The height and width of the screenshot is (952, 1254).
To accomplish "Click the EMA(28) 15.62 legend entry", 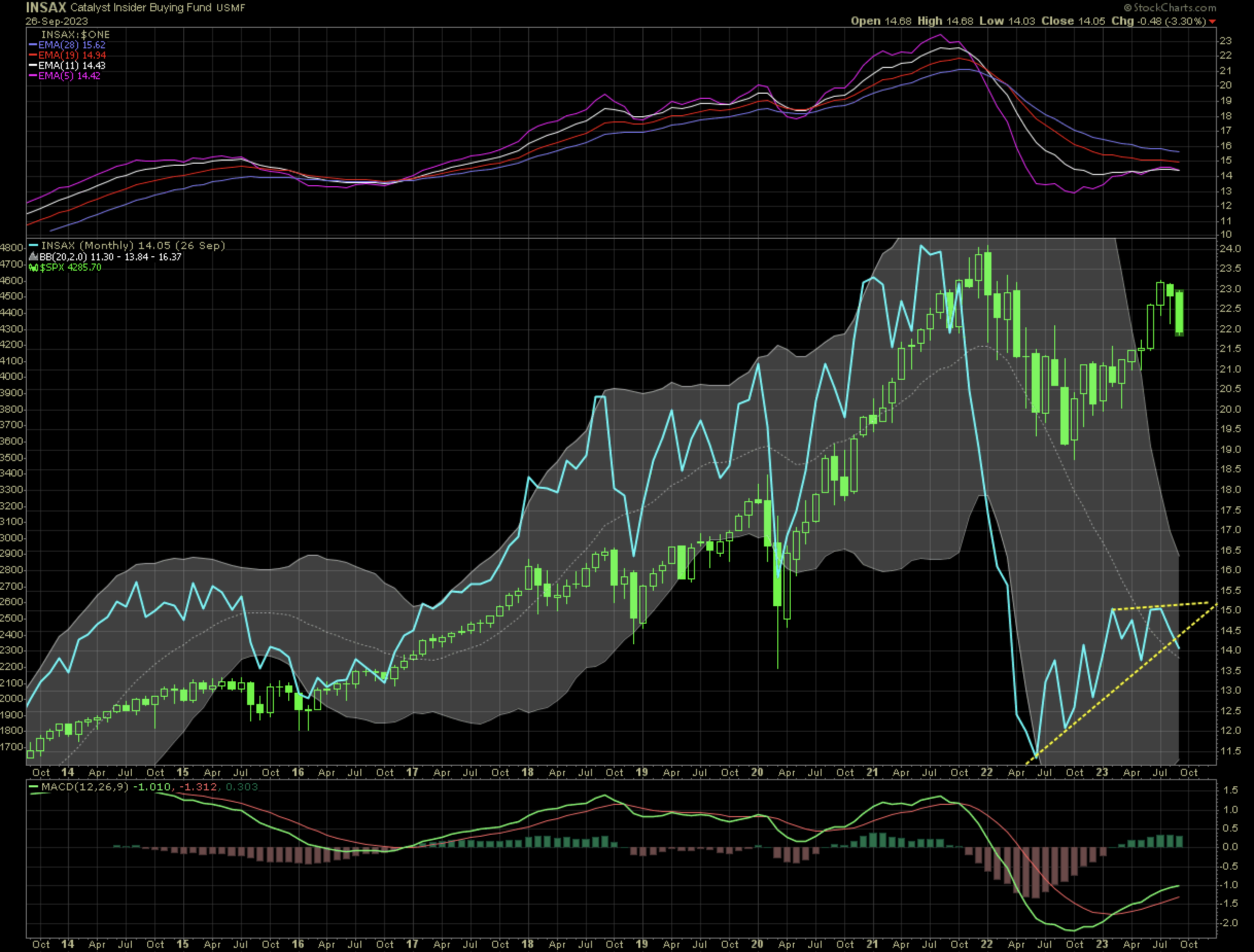I will click(72, 45).
